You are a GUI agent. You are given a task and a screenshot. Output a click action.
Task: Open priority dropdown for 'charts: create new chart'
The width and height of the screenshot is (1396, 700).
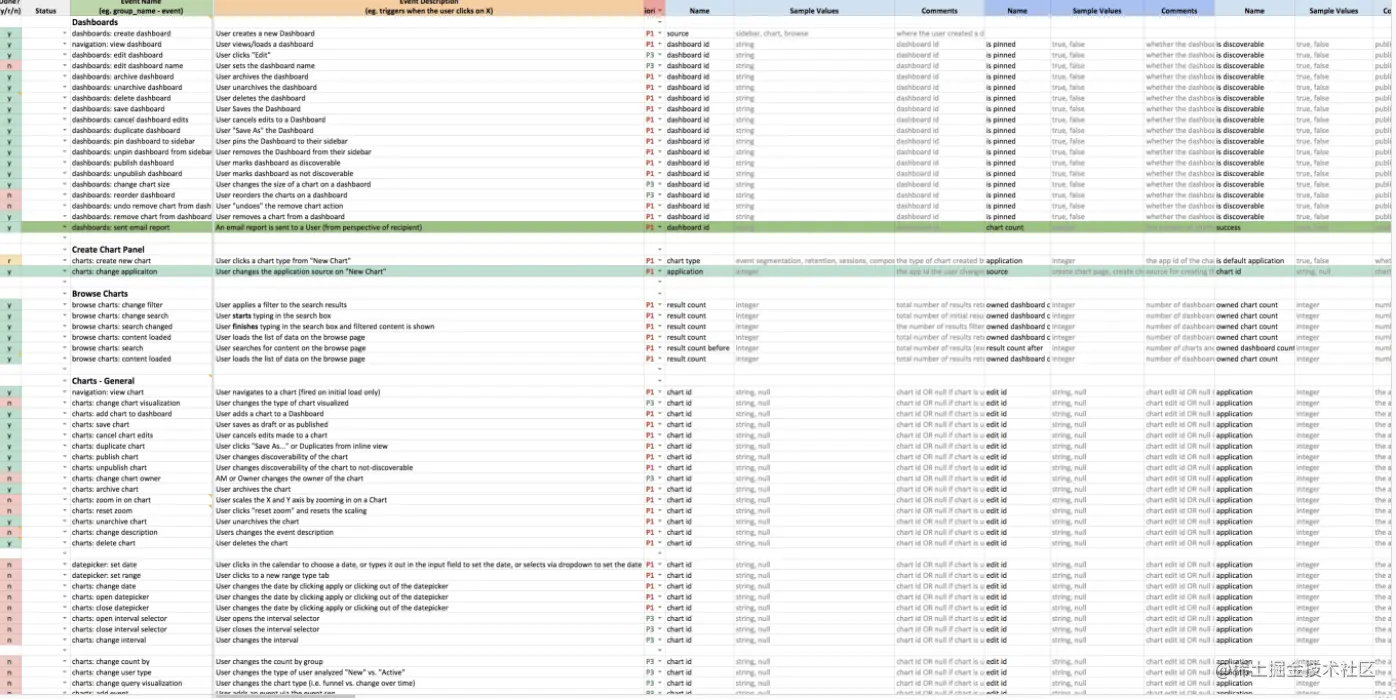660,261
